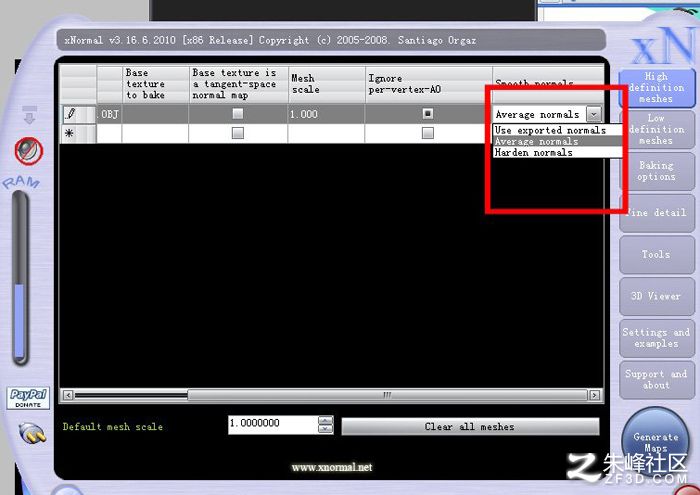
Task: Select 'Use exported normals' option
Action: [x=558, y=130]
